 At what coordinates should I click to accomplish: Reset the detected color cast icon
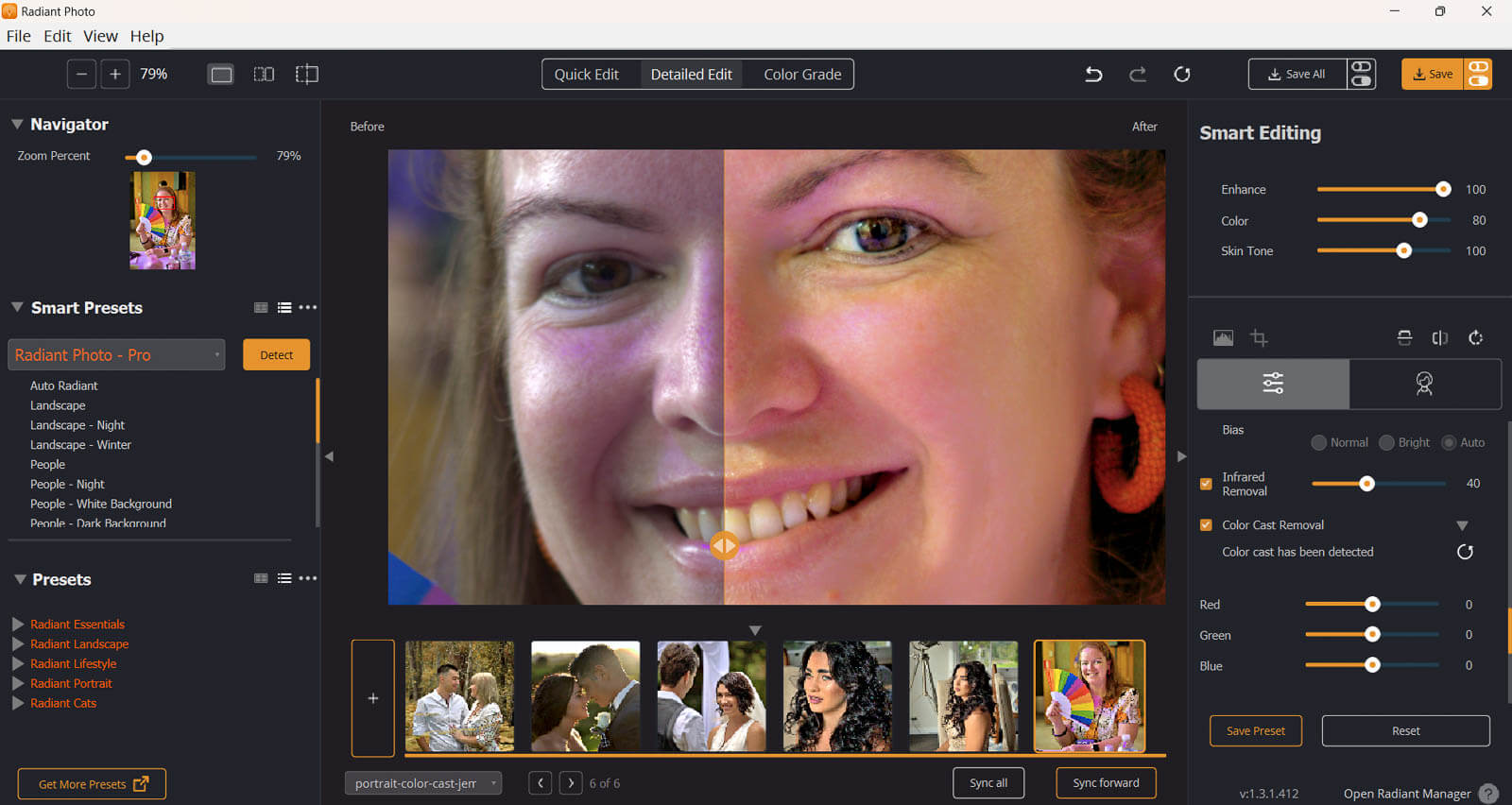tap(1465, 552)
